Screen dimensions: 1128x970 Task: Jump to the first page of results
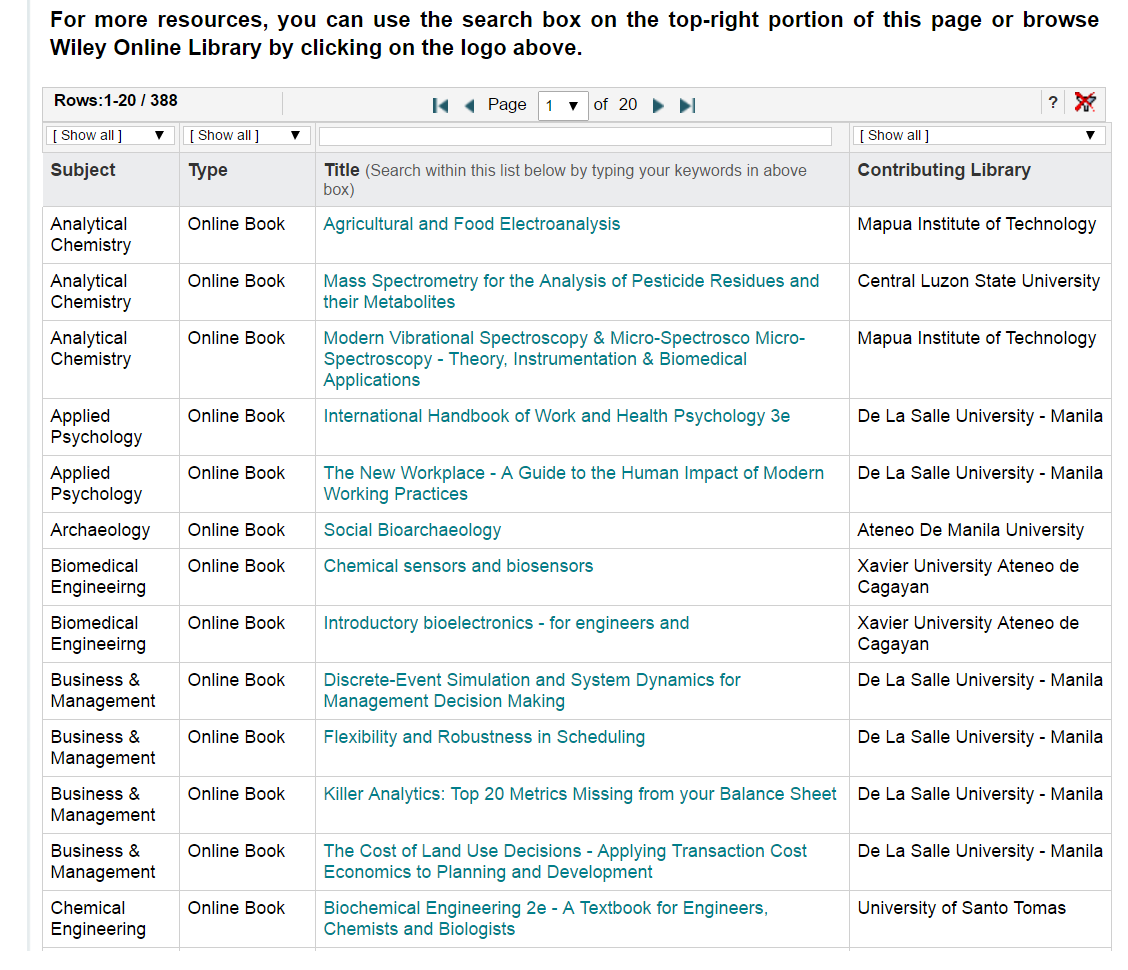tap(440, 104)
